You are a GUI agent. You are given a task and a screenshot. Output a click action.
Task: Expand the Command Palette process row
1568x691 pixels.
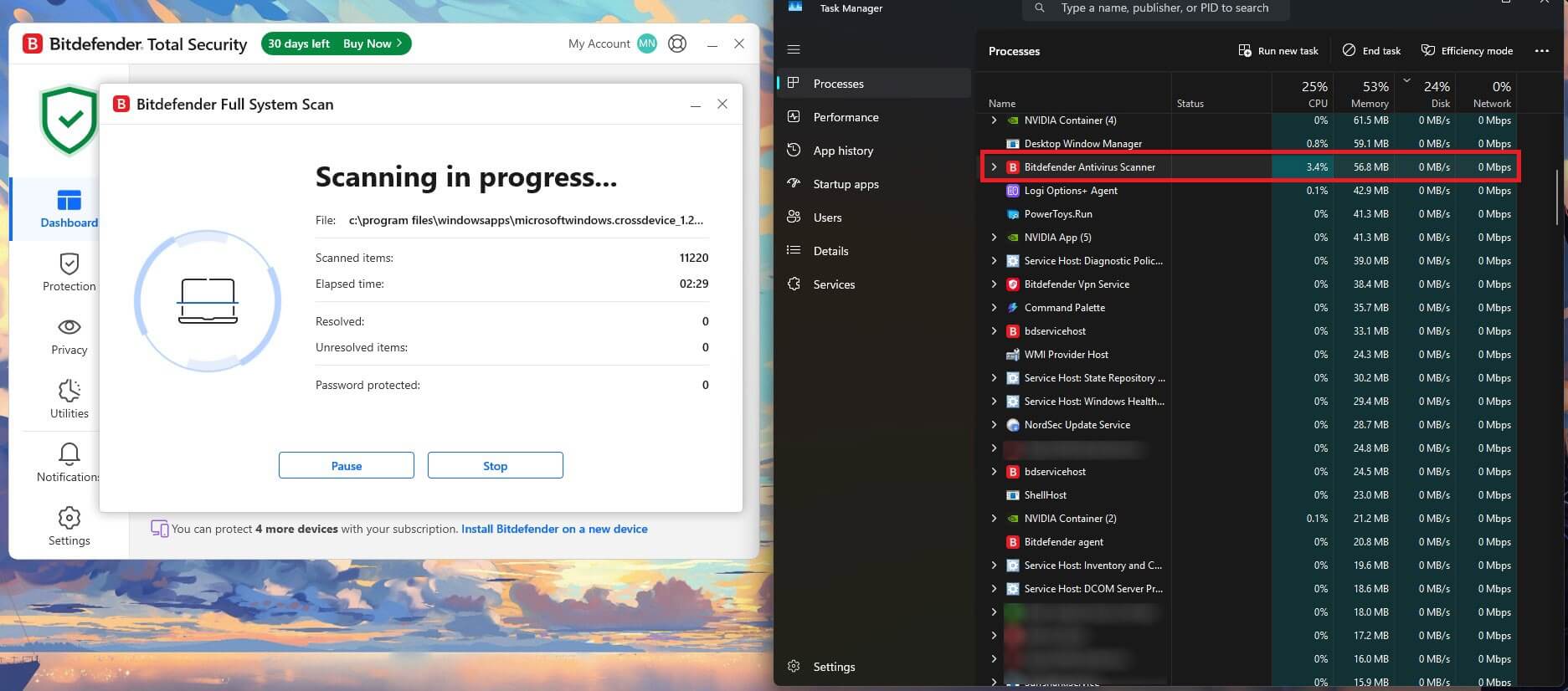point(994,308)
